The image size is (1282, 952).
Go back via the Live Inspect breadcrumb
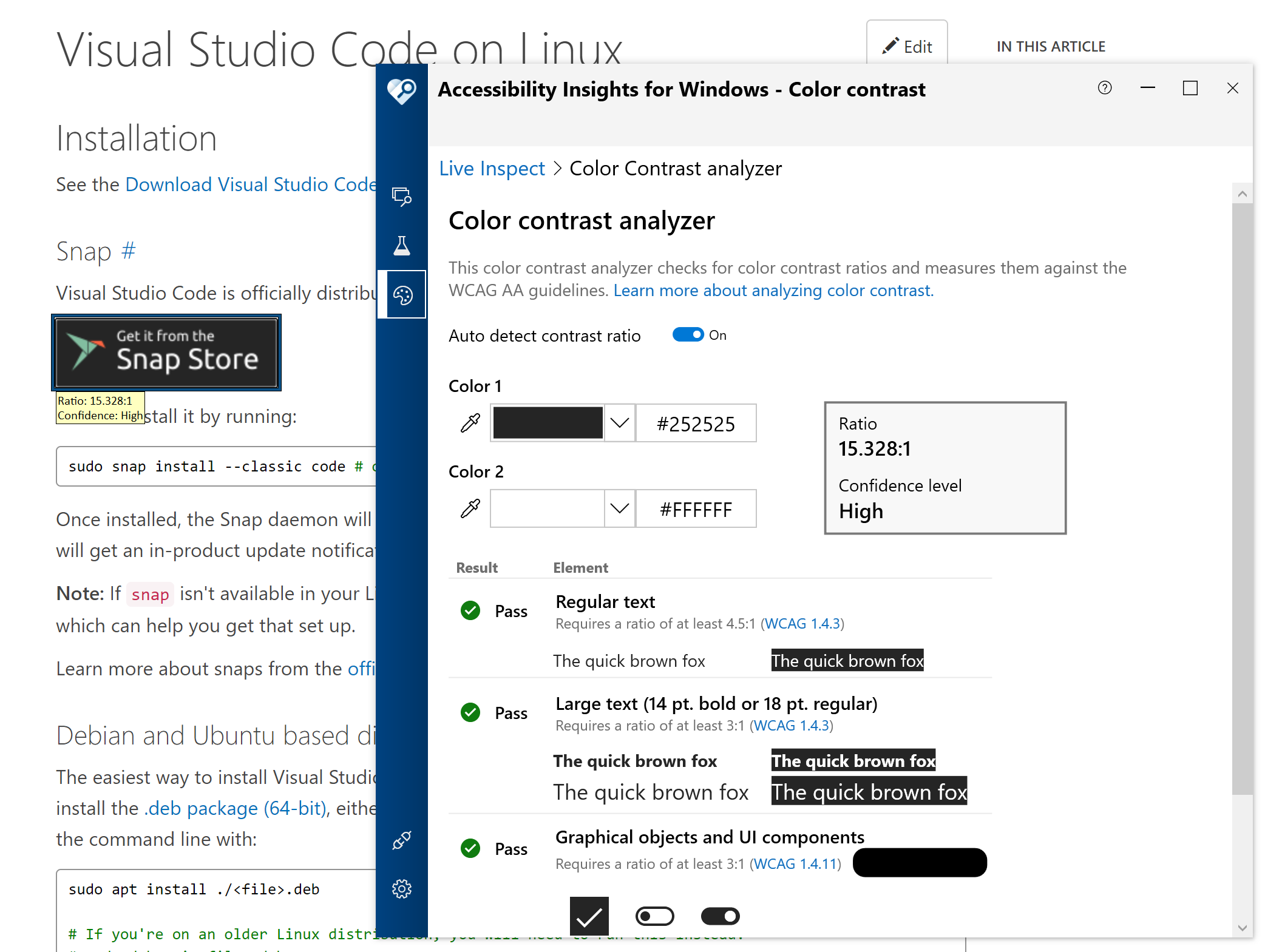coord(491,168)
